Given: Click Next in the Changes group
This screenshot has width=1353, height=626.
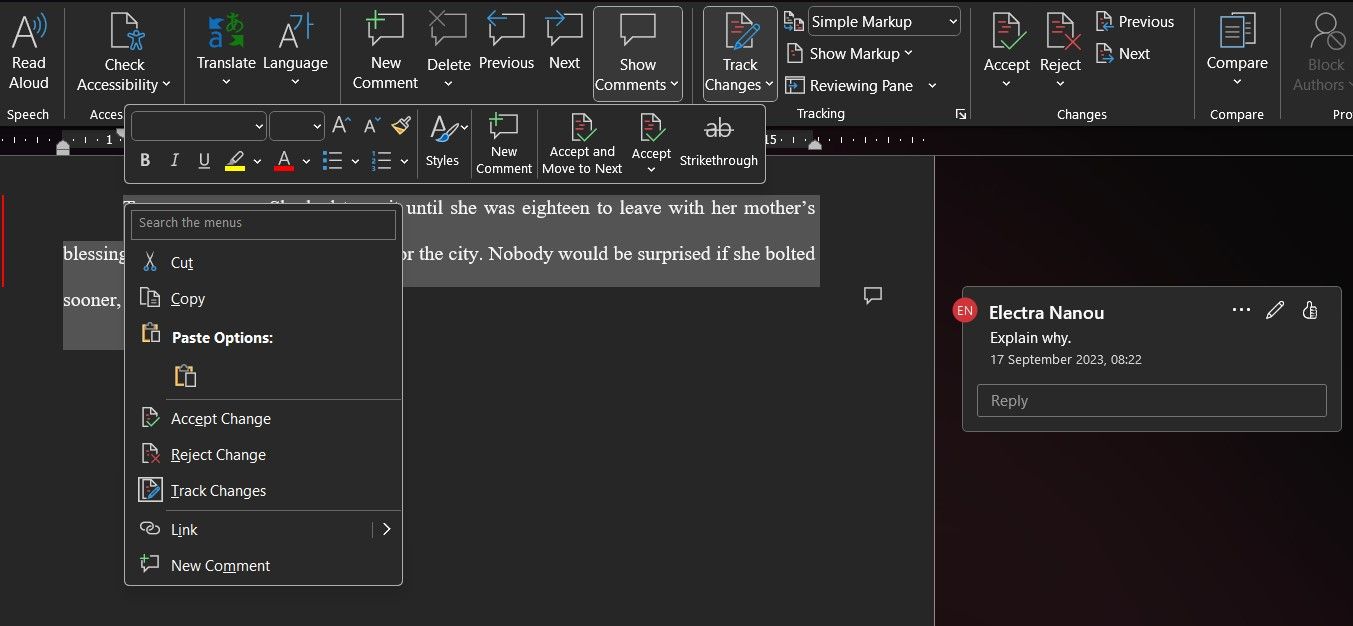Looking at the screenshot, I should tap(1122, 53).
